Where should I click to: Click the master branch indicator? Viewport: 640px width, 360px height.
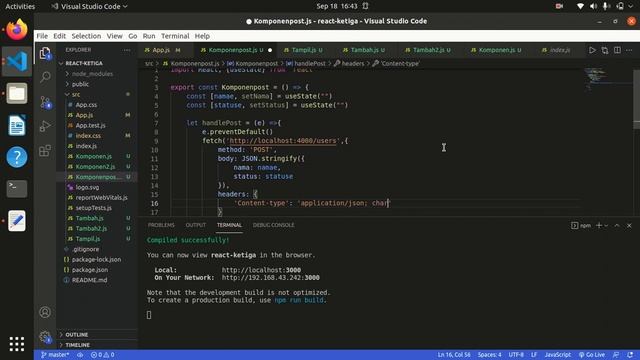click(55, 355)
